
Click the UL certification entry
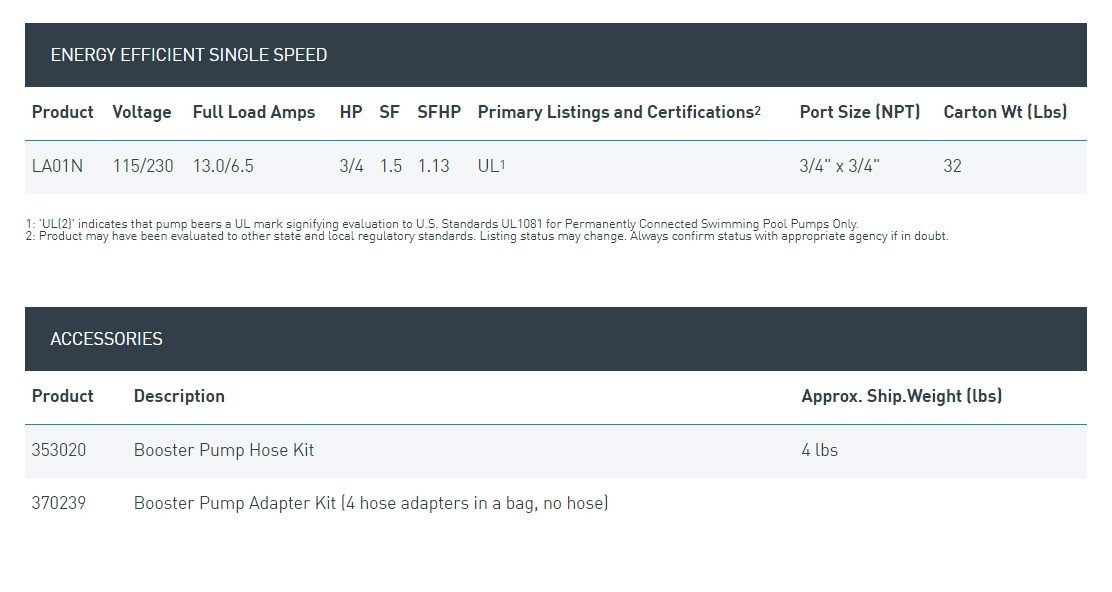pos(491,166)
